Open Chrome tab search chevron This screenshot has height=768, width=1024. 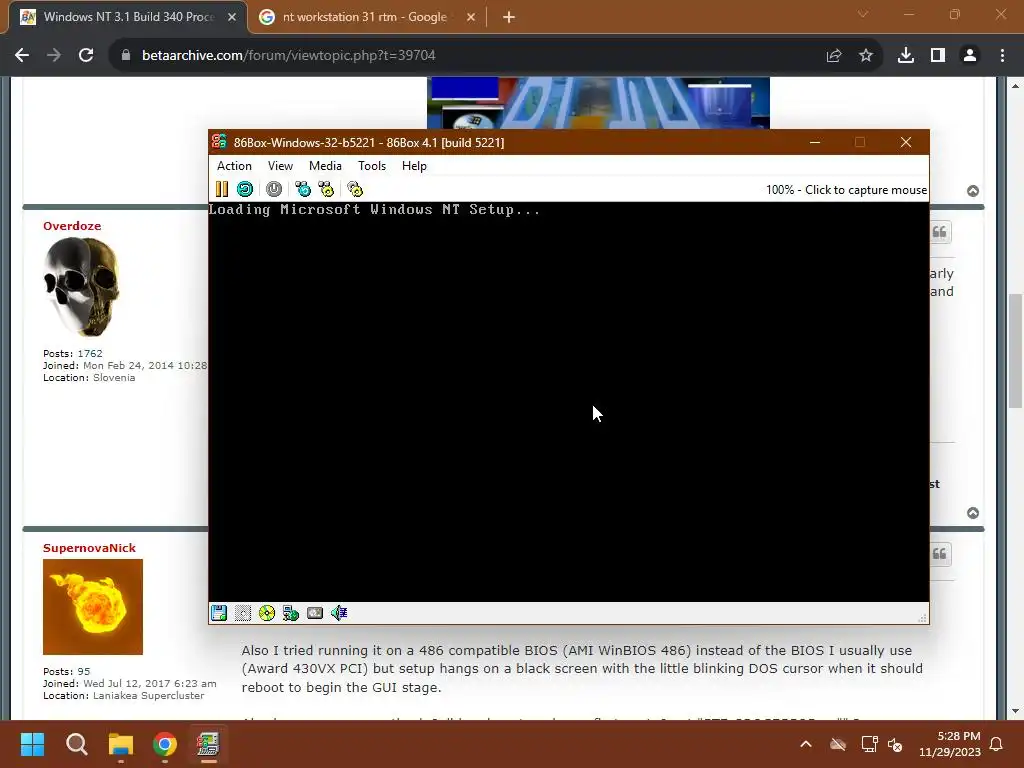[863, 14]
